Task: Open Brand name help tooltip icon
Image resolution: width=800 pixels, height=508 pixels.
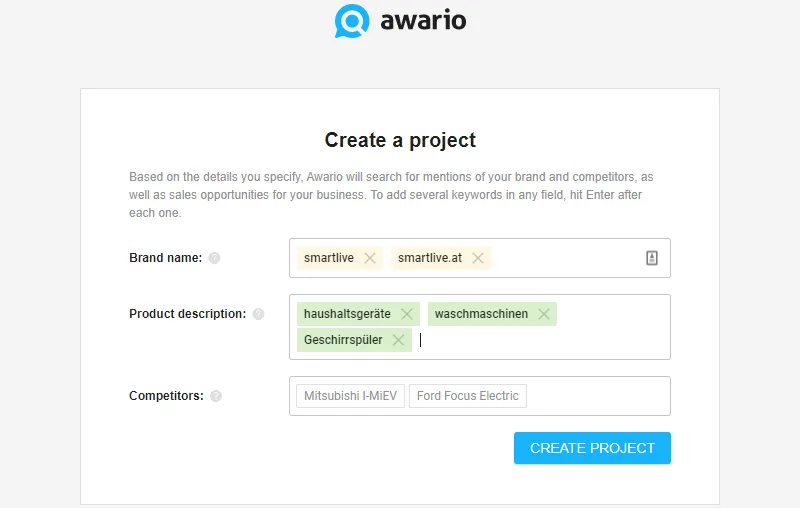Action: pos(214,258)
